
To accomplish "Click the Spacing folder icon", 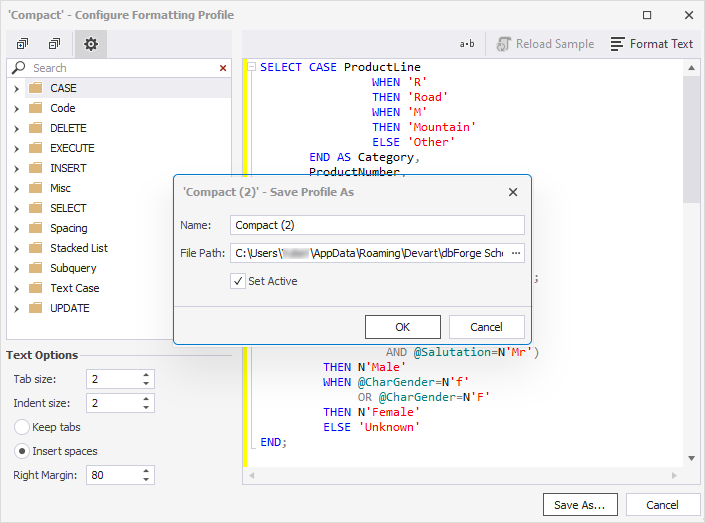I will pyautogui.click(x=36, y=228).
